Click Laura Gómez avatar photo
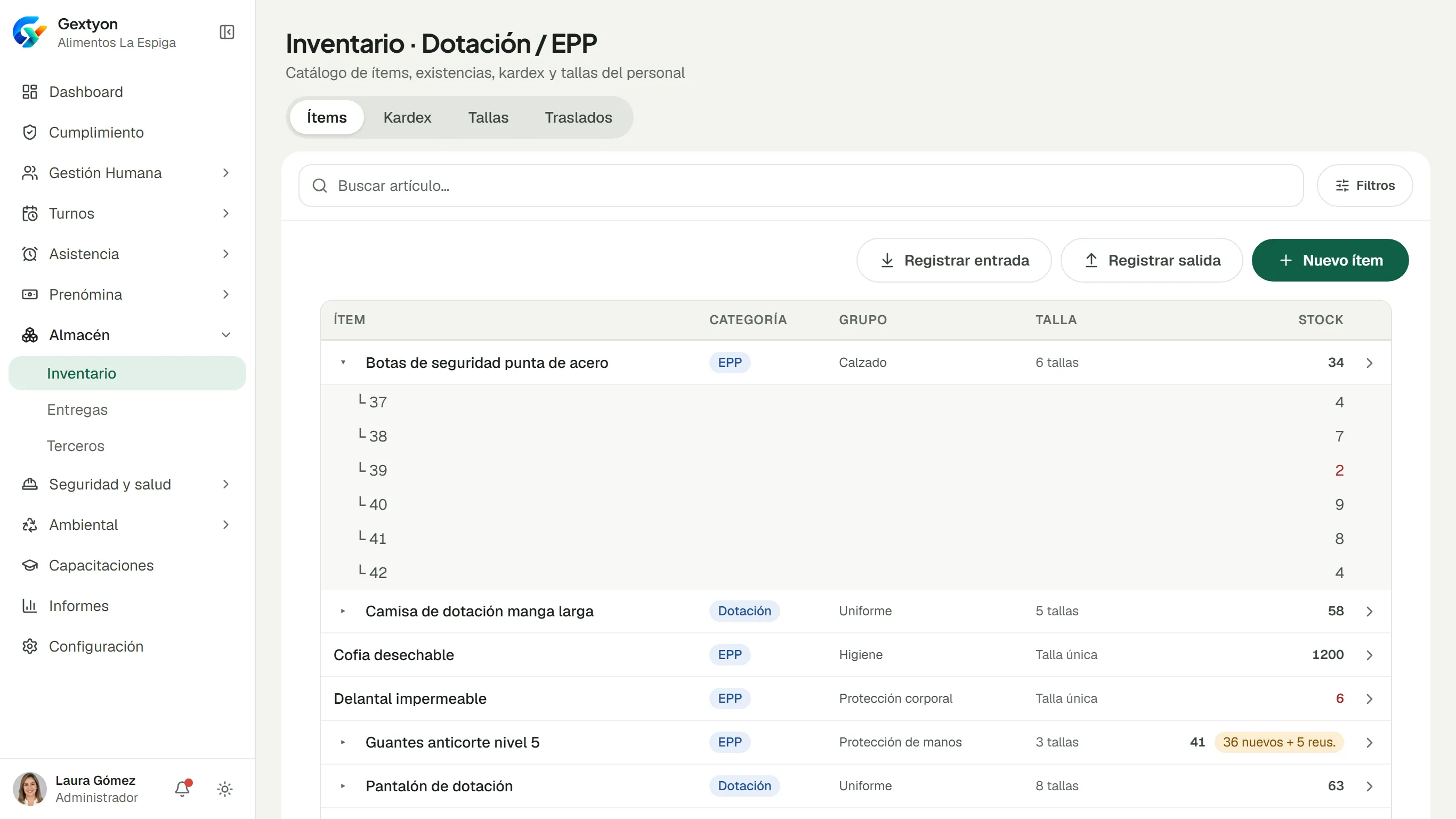This screenshot has height=819, width=1456. [29, 789]
